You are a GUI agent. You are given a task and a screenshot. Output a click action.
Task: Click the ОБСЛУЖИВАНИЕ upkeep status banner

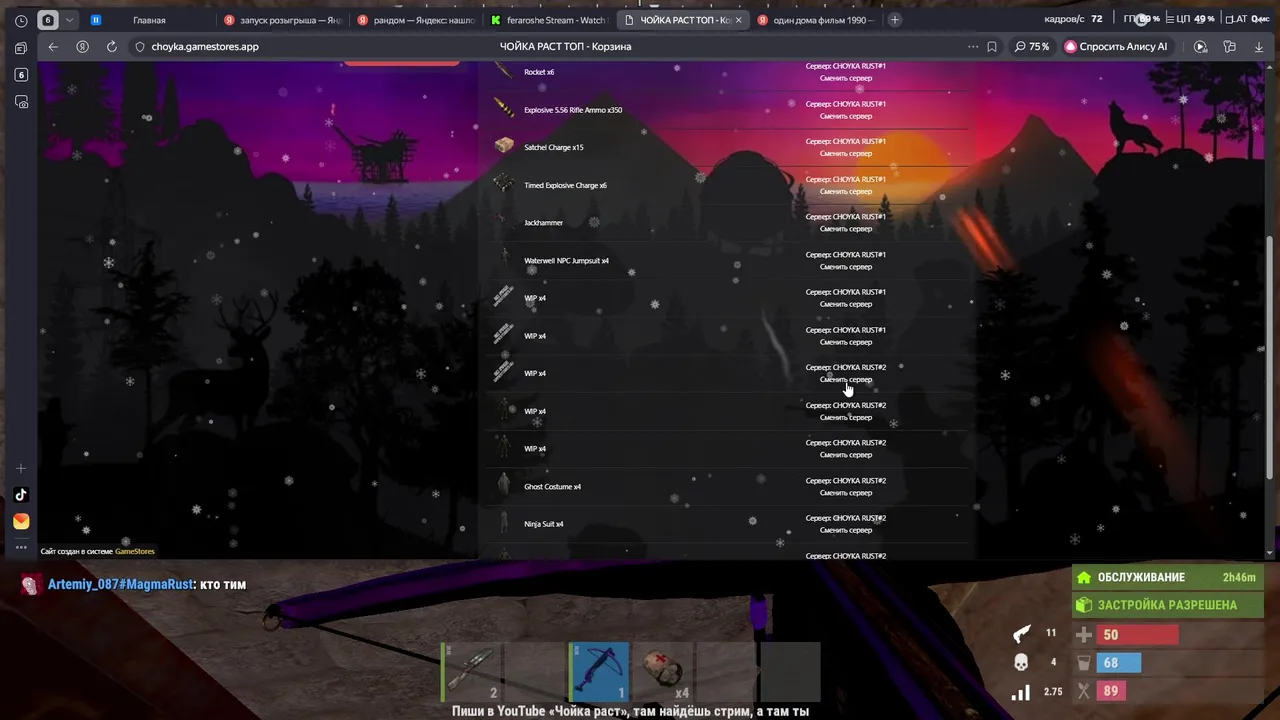(x=1169, y=577)
